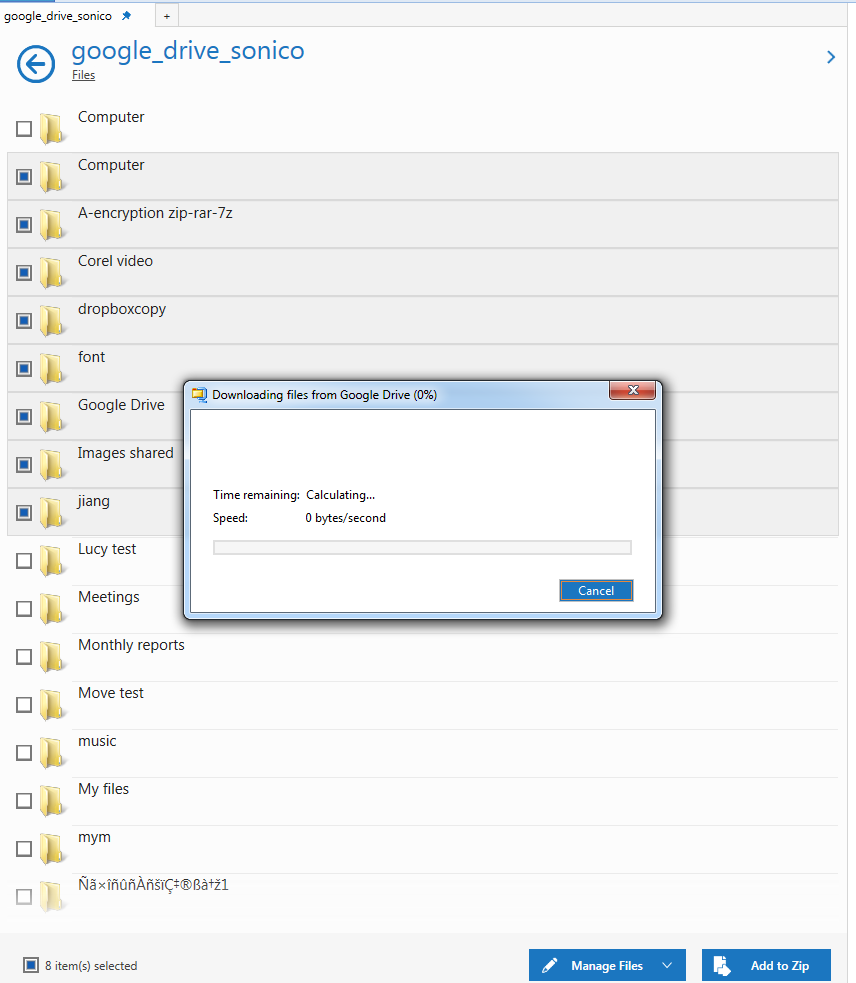Click the Lucy test folder icon
The height and width of the screenshot is (983, 856).
tap(52, 560)
